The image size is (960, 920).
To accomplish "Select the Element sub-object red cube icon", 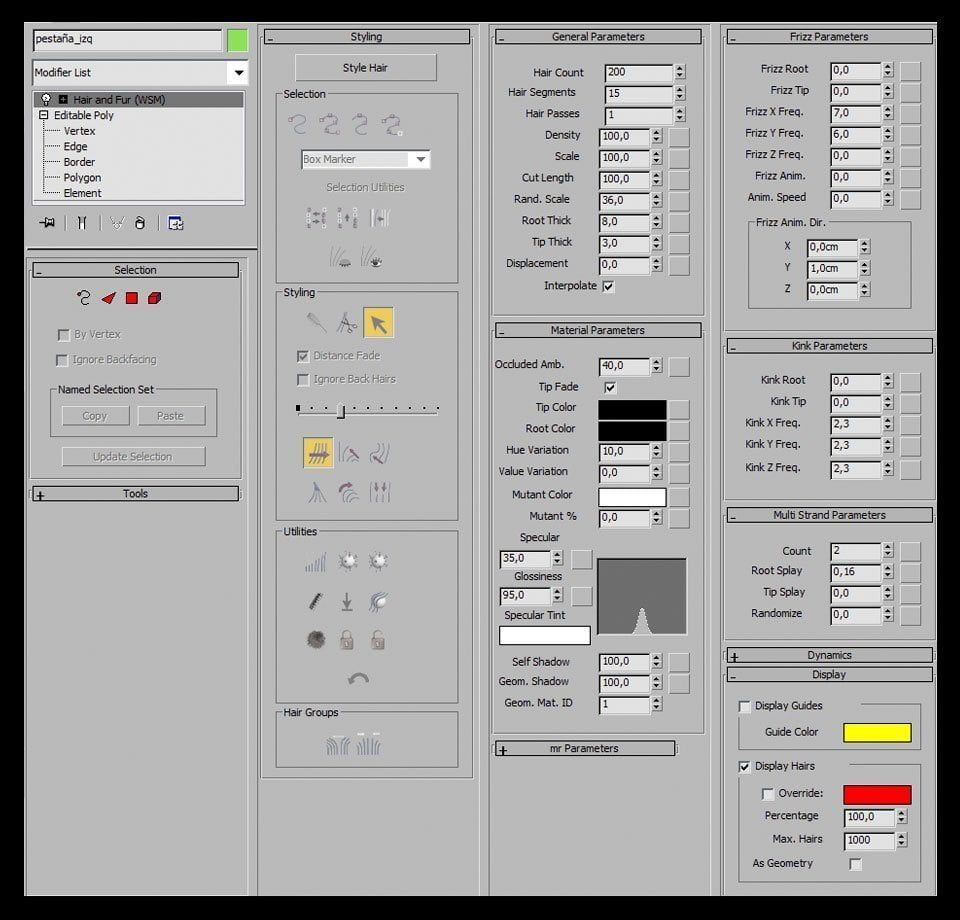I will tap(155, 298).
